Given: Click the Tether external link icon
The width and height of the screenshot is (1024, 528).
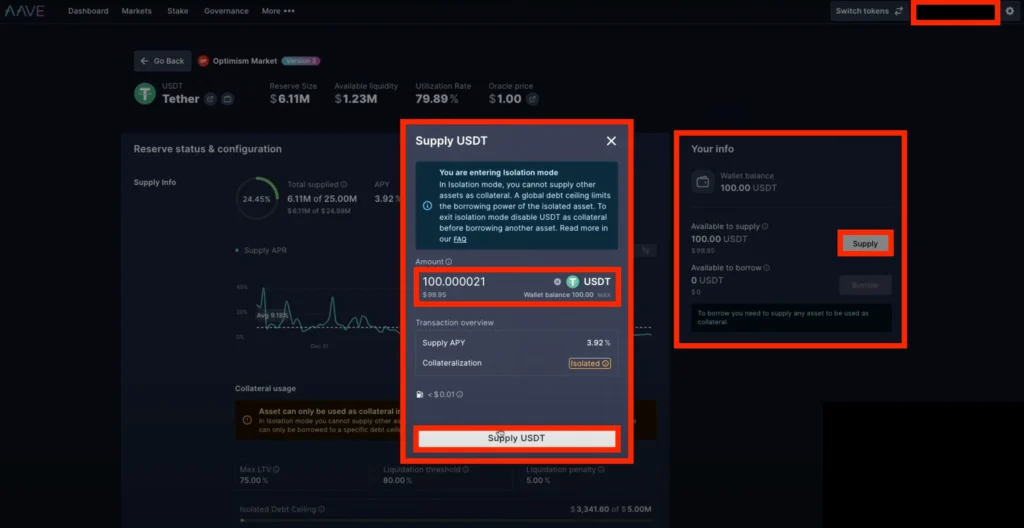Looking at the screenshot, I should click(210, 99).
